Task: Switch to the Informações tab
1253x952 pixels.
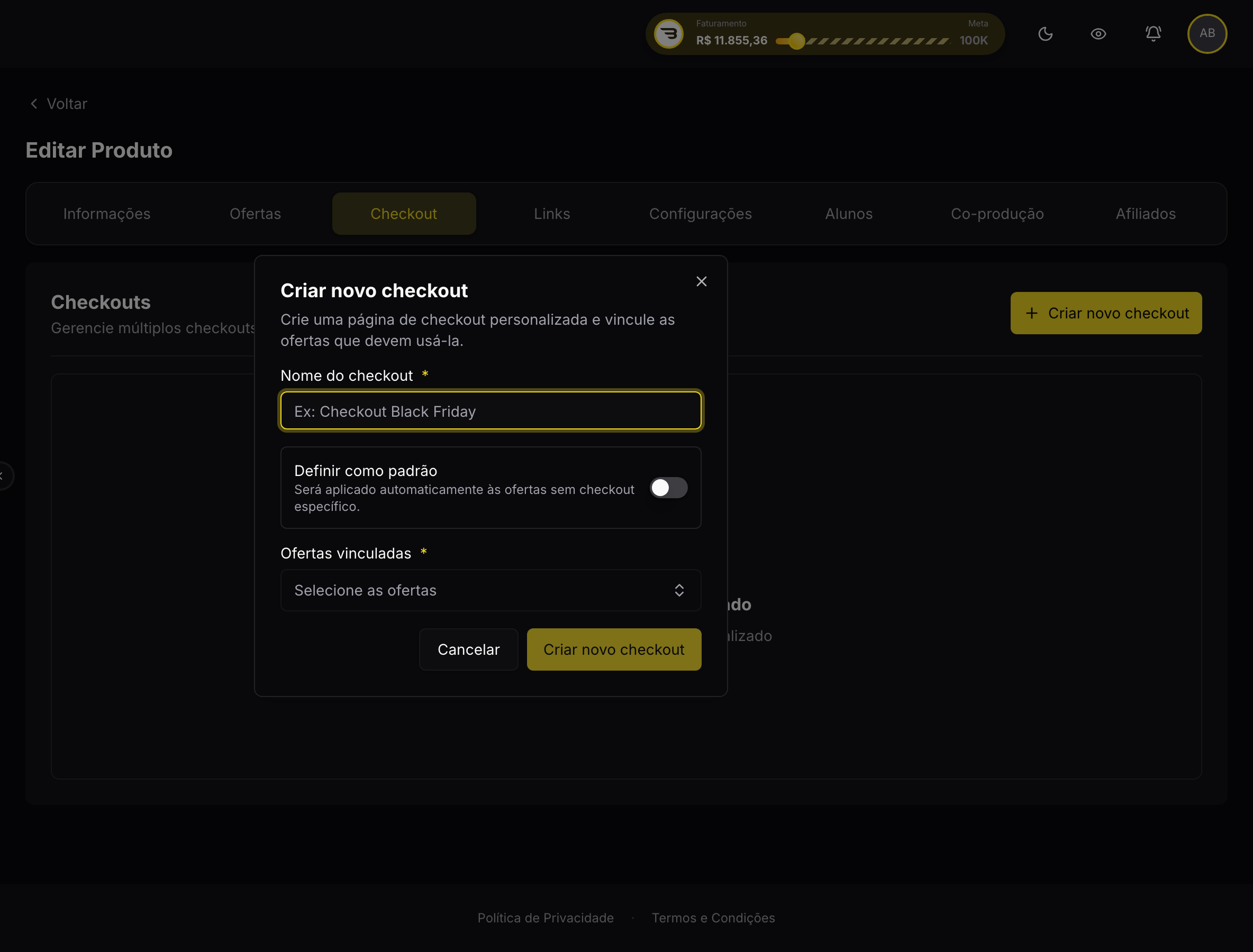Action: tap(106, 214)
